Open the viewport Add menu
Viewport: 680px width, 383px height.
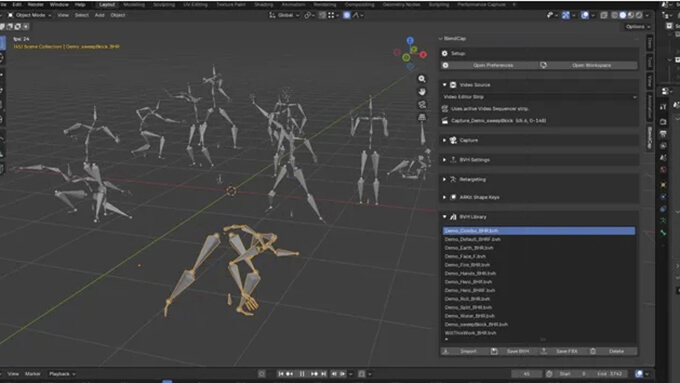click(x=99, y=15)
